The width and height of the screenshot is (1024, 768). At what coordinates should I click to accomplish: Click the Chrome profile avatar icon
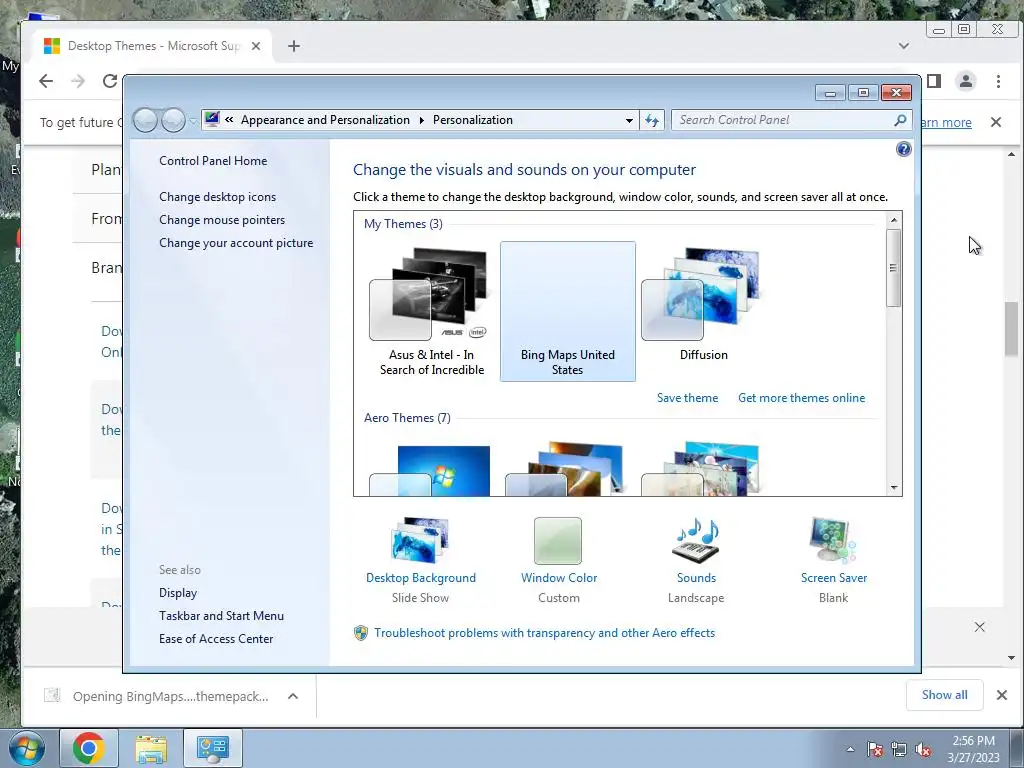(x=965, y=81)
